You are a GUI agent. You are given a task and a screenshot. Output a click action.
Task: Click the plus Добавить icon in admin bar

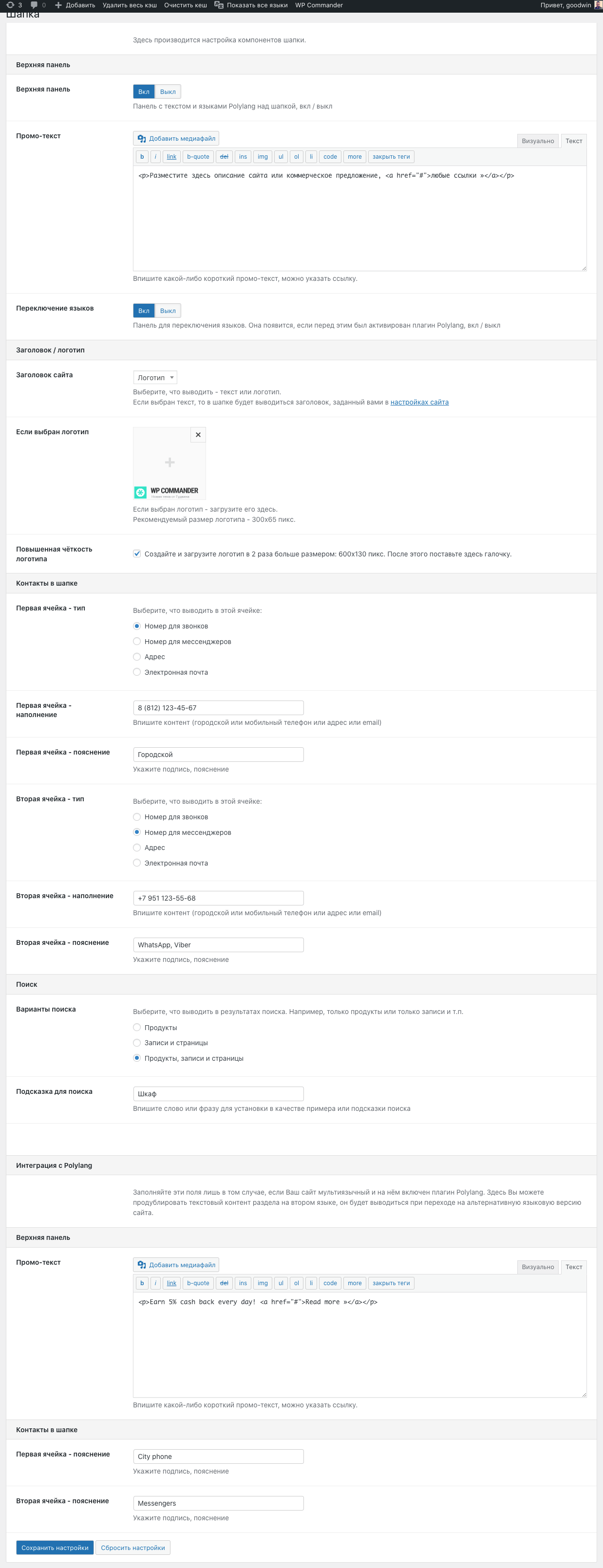coord(58,5)
